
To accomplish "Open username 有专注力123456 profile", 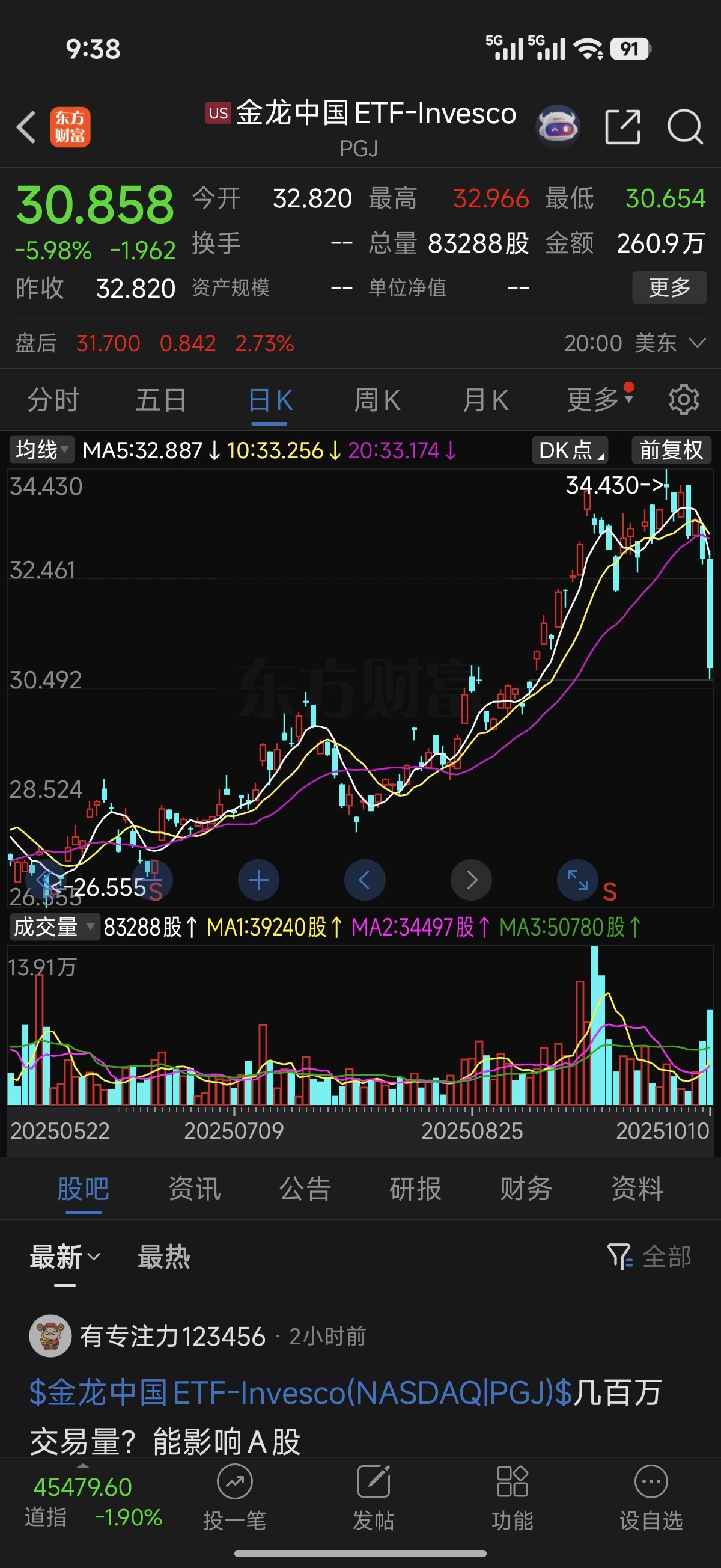I will [173, 1336].
